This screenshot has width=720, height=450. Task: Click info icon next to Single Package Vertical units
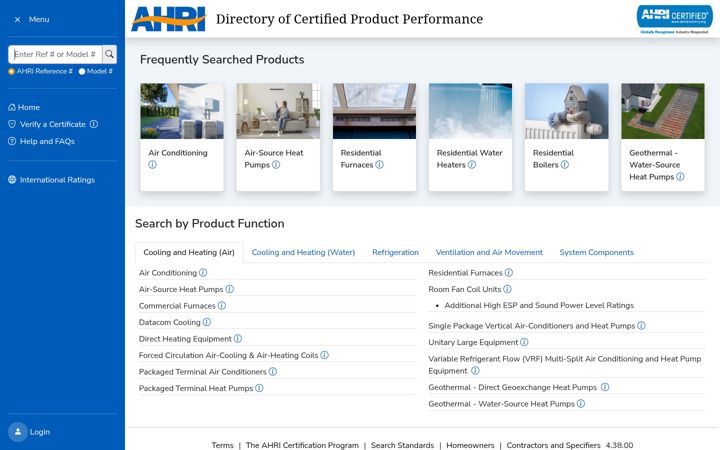click(641, 325)
